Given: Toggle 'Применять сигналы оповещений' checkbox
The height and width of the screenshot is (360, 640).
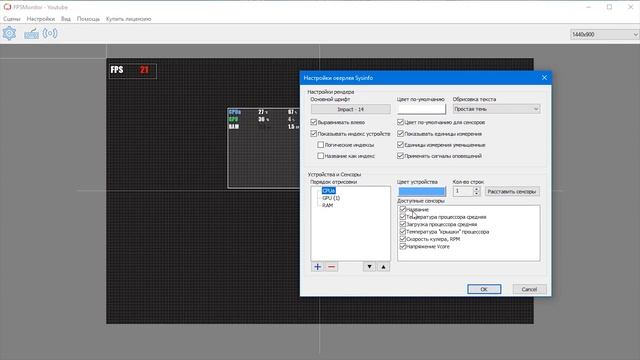Looking at the screenshot, I should click(x=400, y=156).
